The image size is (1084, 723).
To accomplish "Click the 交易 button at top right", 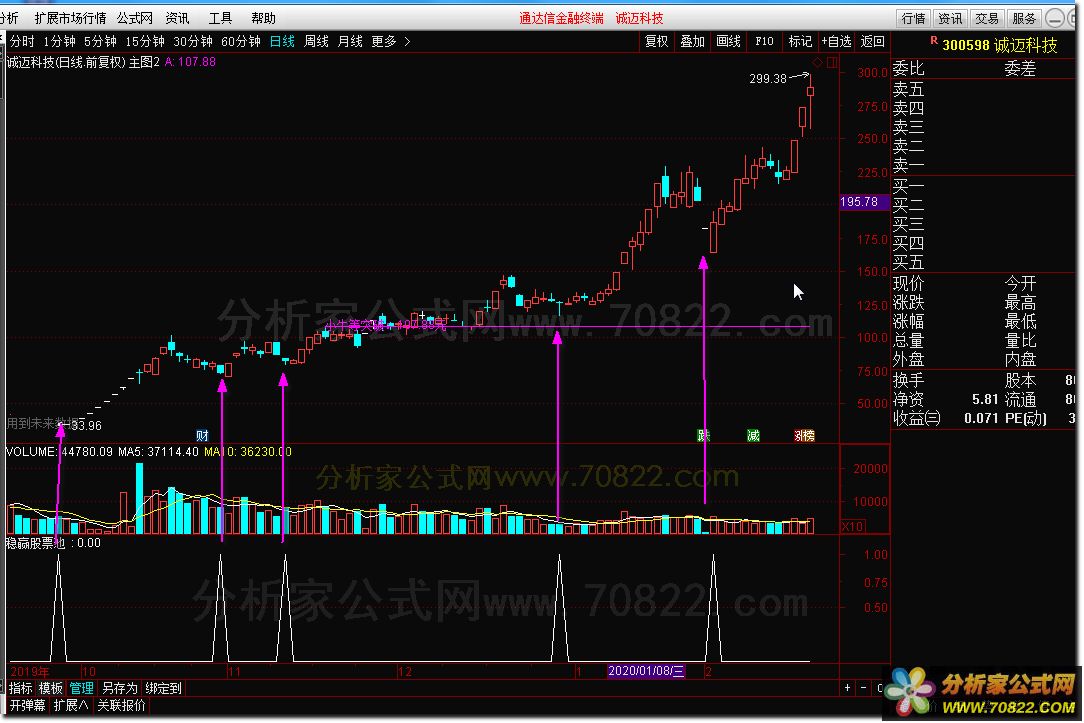I will click(x=987, y=18).
